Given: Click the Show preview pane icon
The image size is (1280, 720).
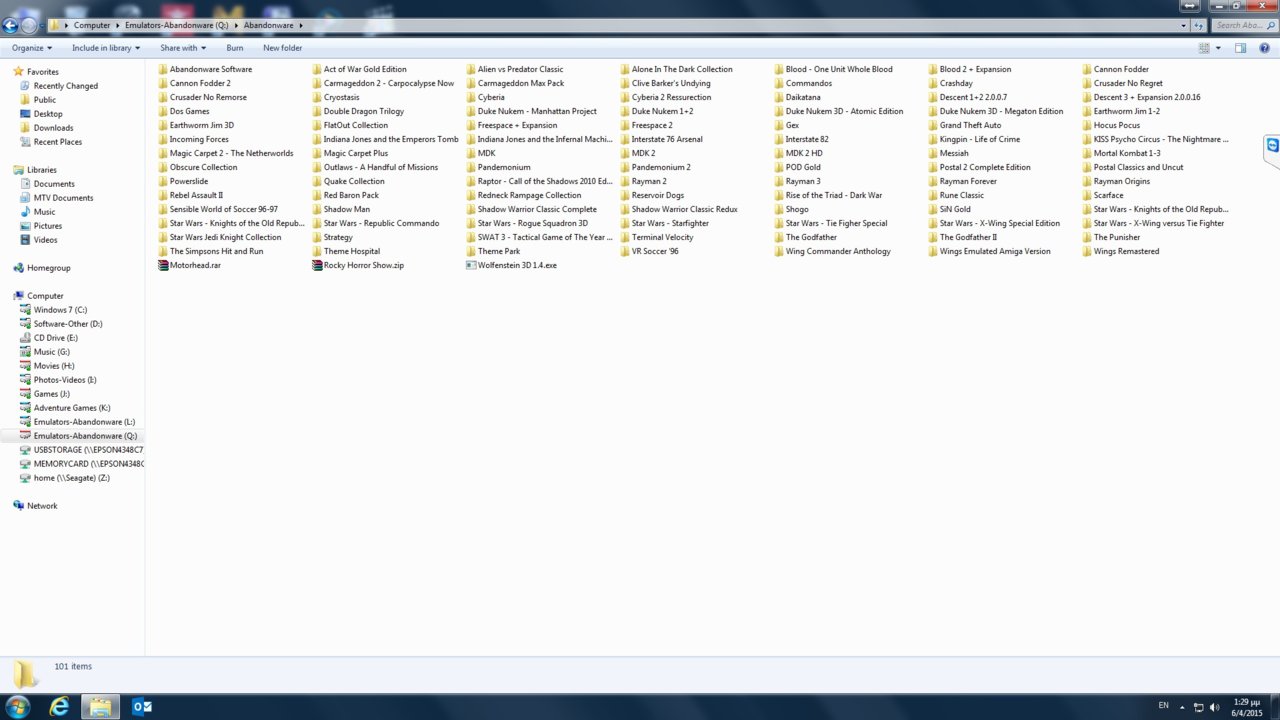Looking at the screenshot, I should pyautogui.click(x=1240, y=48).
